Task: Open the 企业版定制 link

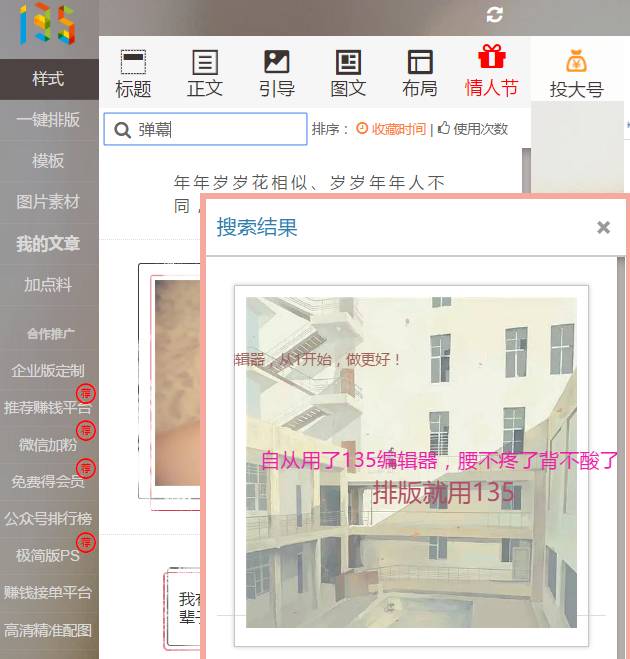Action: (48, 370)
